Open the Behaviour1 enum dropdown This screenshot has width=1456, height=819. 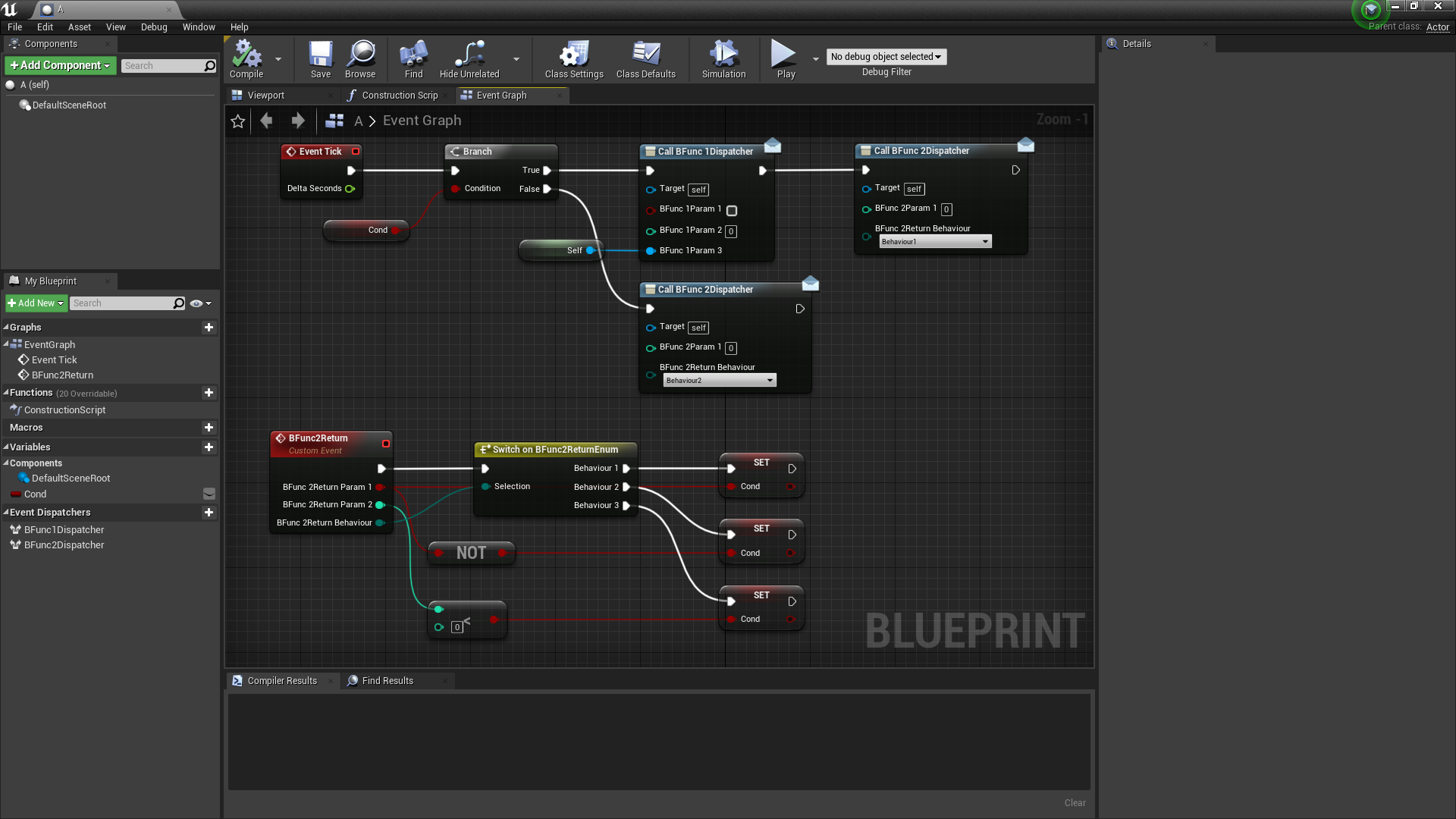point(935,242)
